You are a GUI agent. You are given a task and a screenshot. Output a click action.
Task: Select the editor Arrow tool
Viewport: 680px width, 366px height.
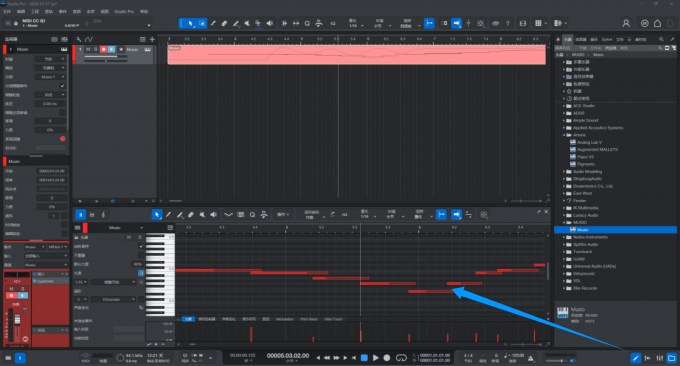click(157, 215)
